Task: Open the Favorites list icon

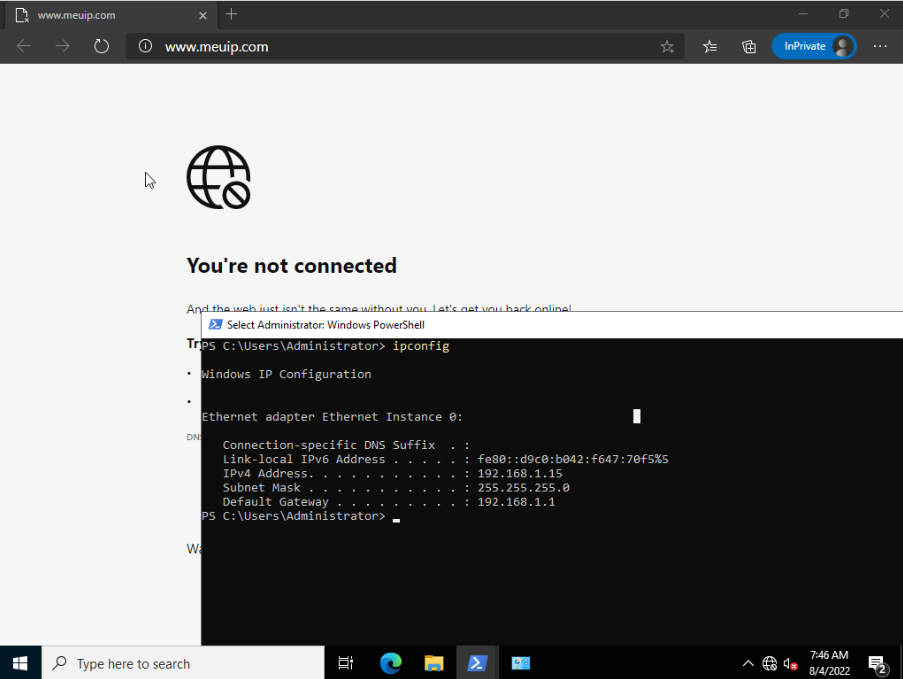Action: click(x=710, y=47)
